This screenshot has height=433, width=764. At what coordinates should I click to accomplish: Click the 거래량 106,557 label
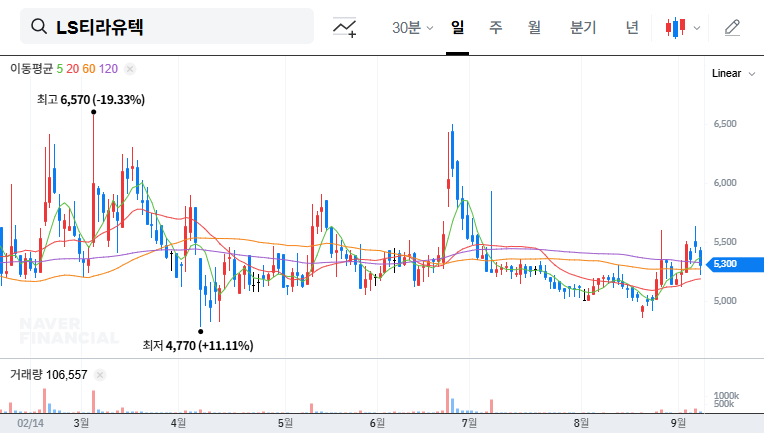click(49, 375)
